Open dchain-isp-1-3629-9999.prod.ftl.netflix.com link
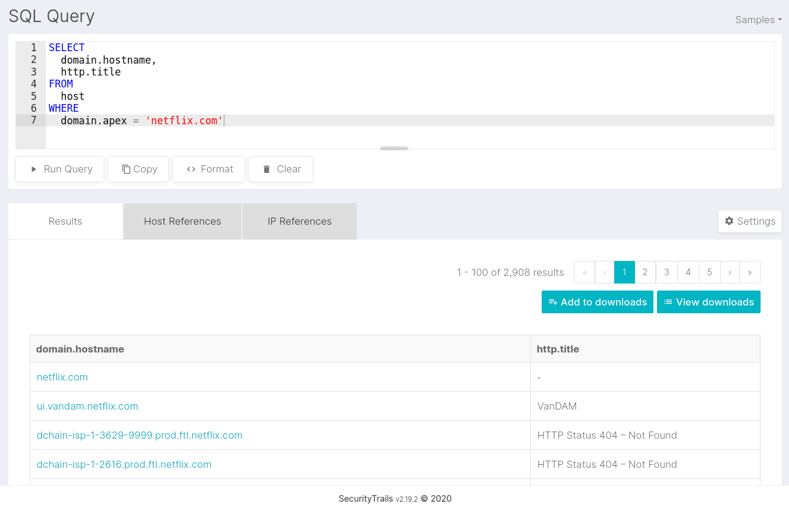Image resolution: width=789 pixels, height=510 pixels. click(139, 435)
